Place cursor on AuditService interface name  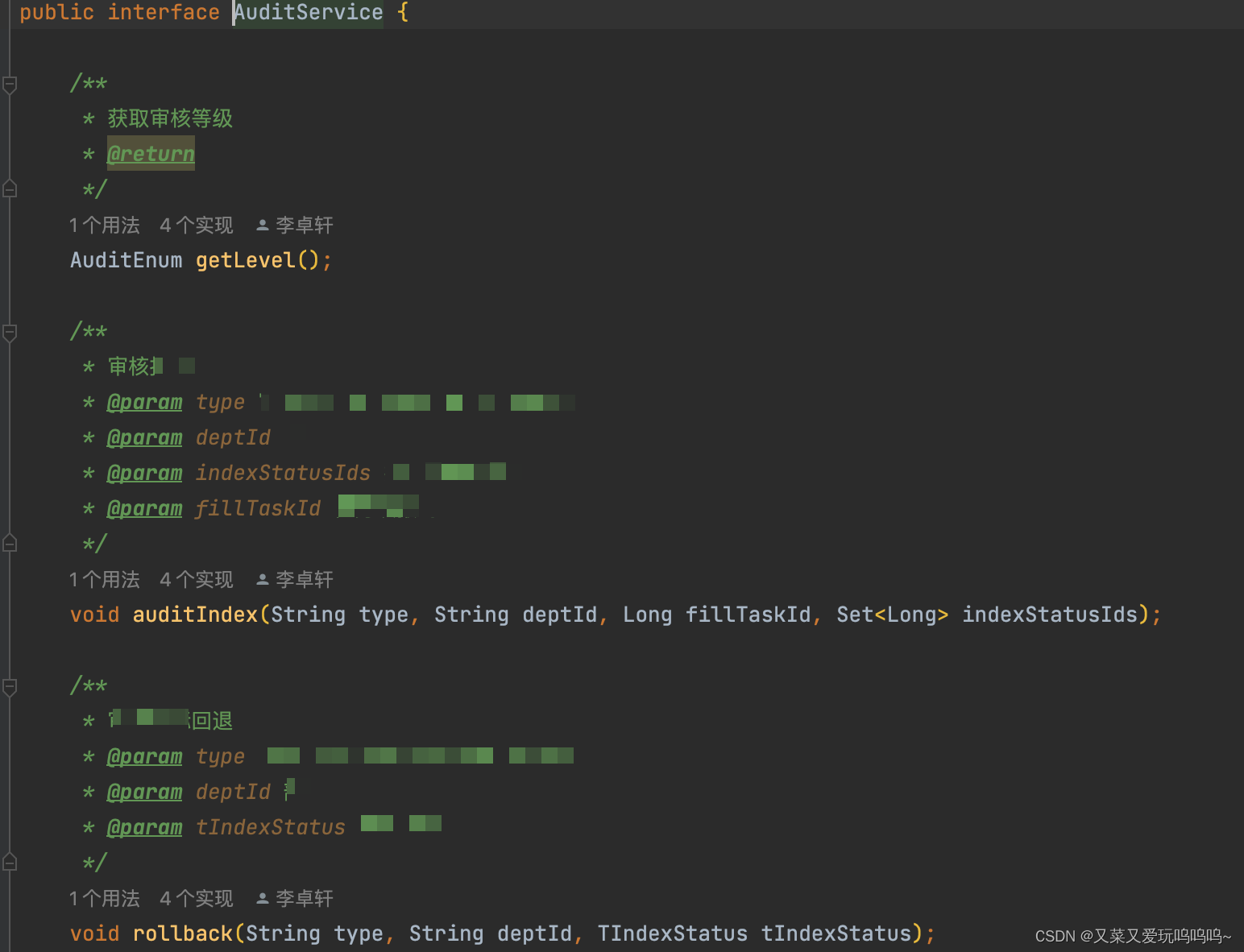[309, 13]
